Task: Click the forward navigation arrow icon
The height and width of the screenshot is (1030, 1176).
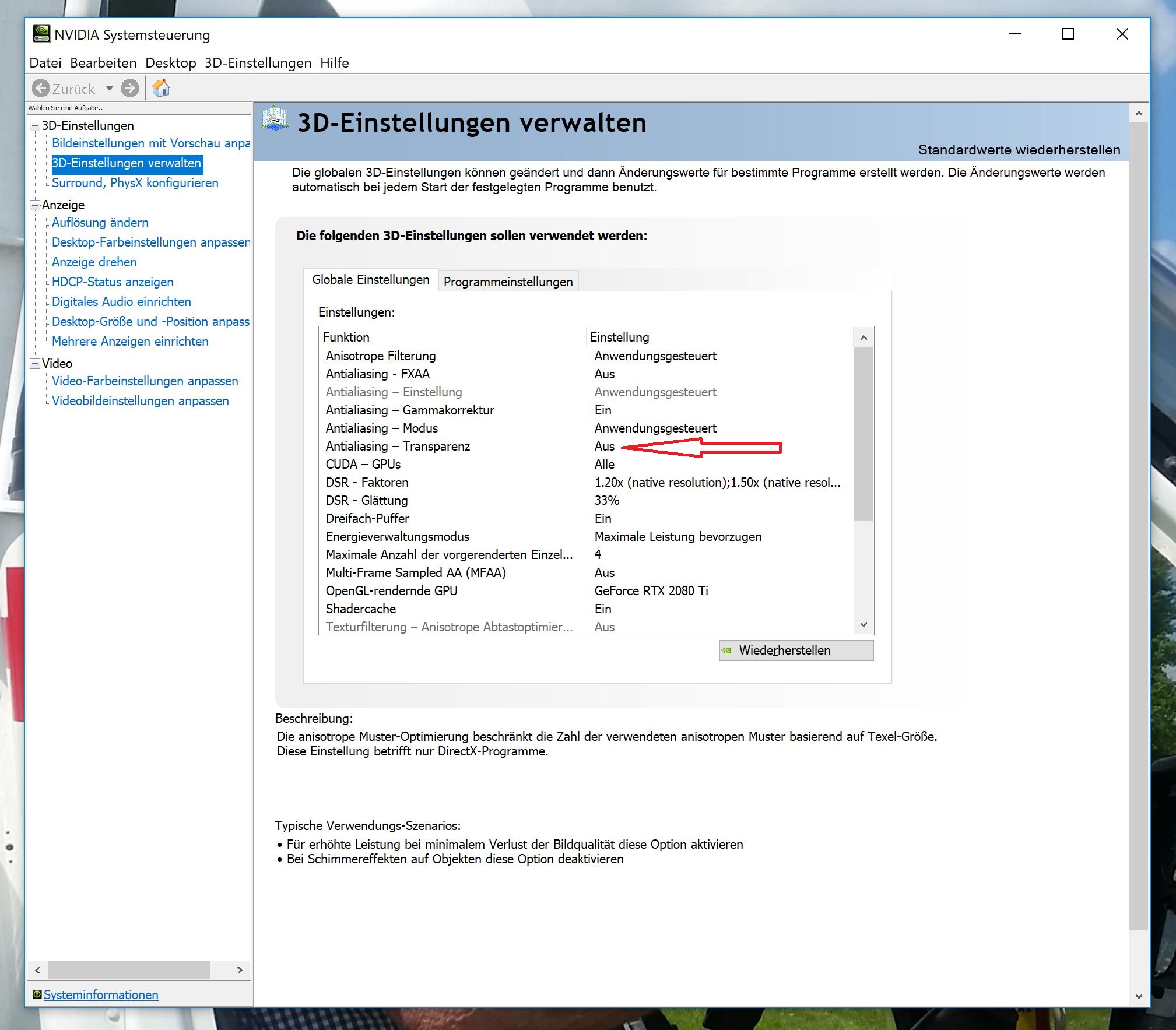Action: (130, 89)
